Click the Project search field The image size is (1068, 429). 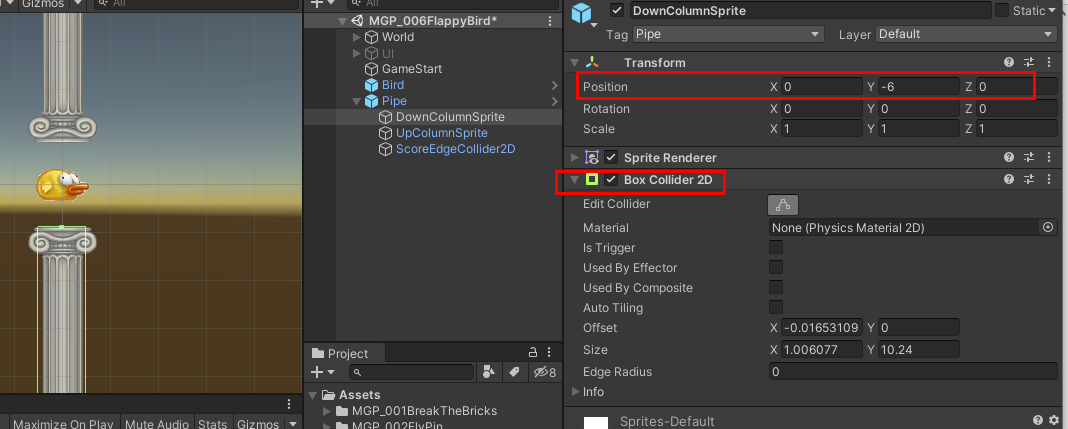[x=411, y=372]
